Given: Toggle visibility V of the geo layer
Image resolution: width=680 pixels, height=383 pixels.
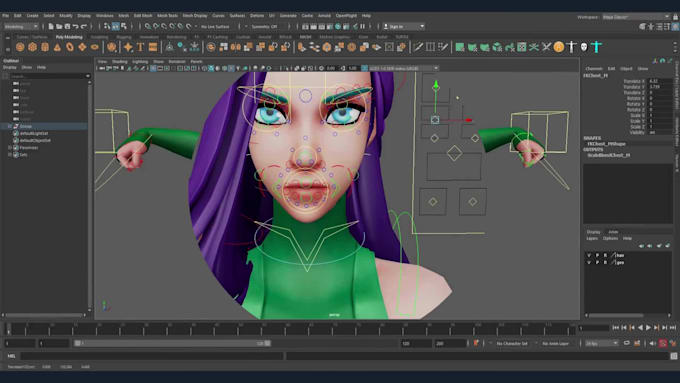Looking at the screenshot, I should tap(588, 262).
